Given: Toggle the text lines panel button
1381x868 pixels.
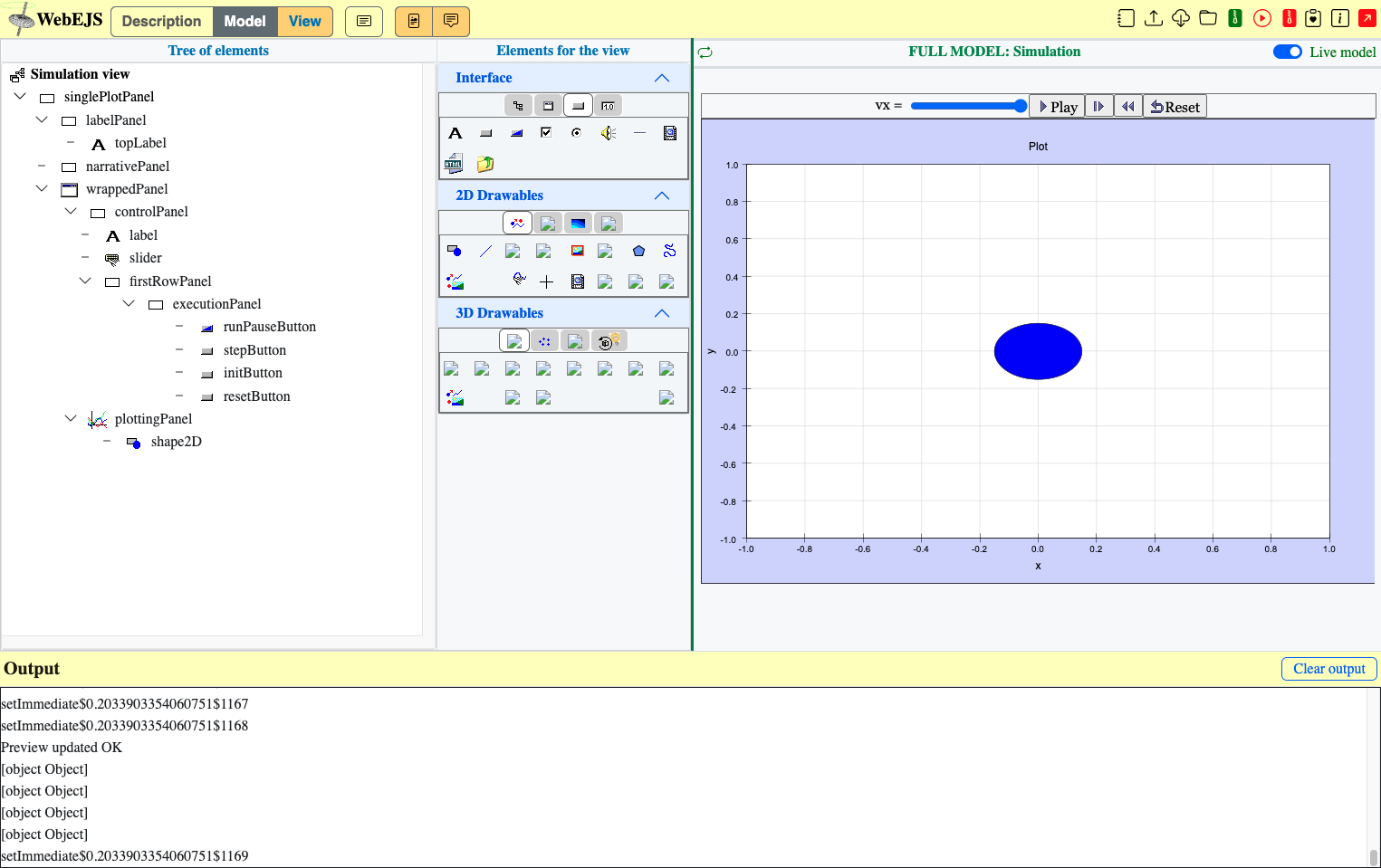Looking at the screenshot, I should pyautogui.click(x=364, y=21).
